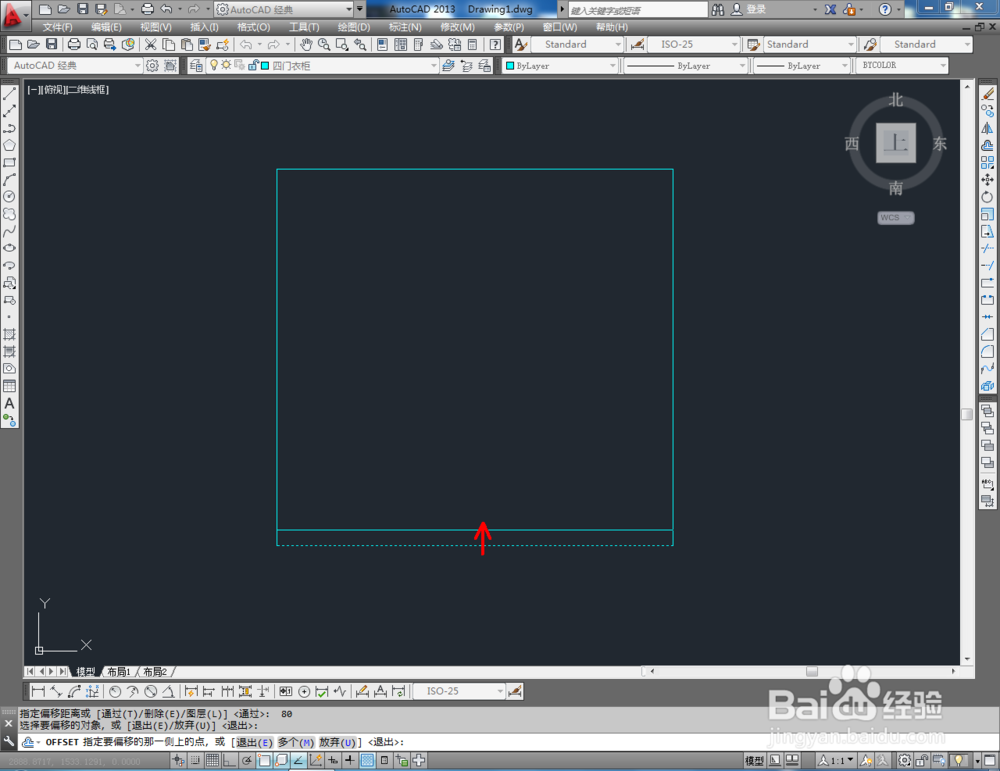1000x771 pixels.
Task: Open the Layer Properties Manager icon
Action: coord(196,66)
